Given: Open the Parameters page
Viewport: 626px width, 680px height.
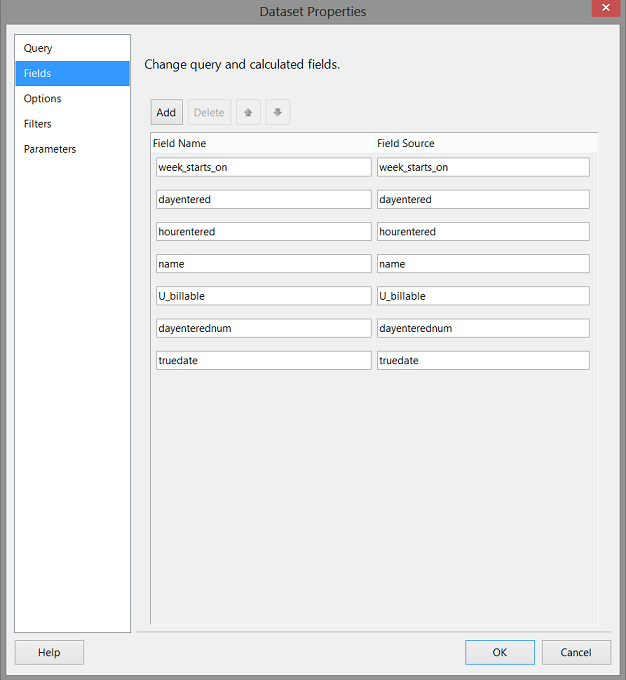Looking at the screenshot, I should 50,149.
